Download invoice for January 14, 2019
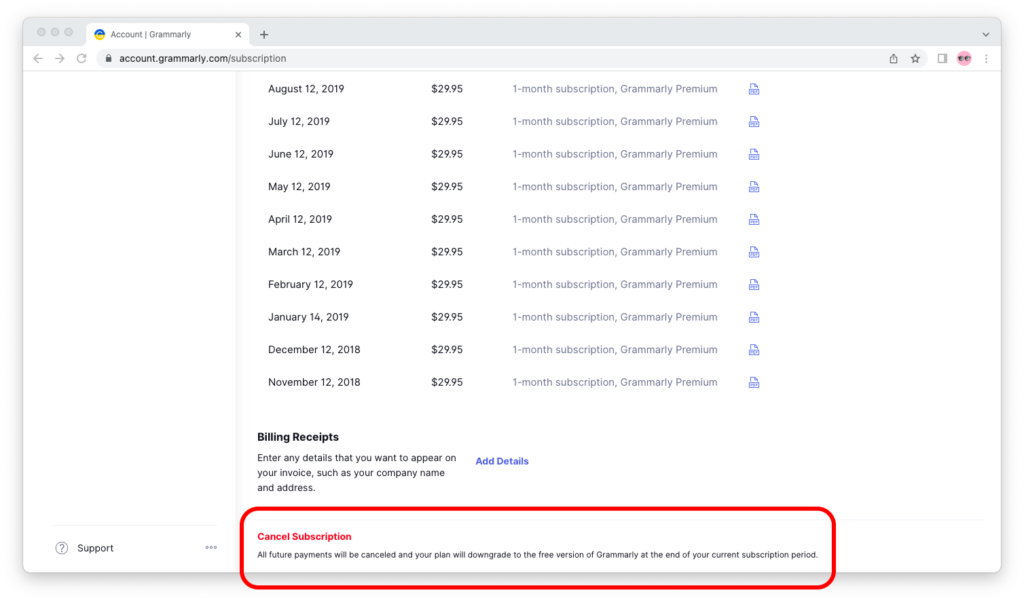 point(754,317)
